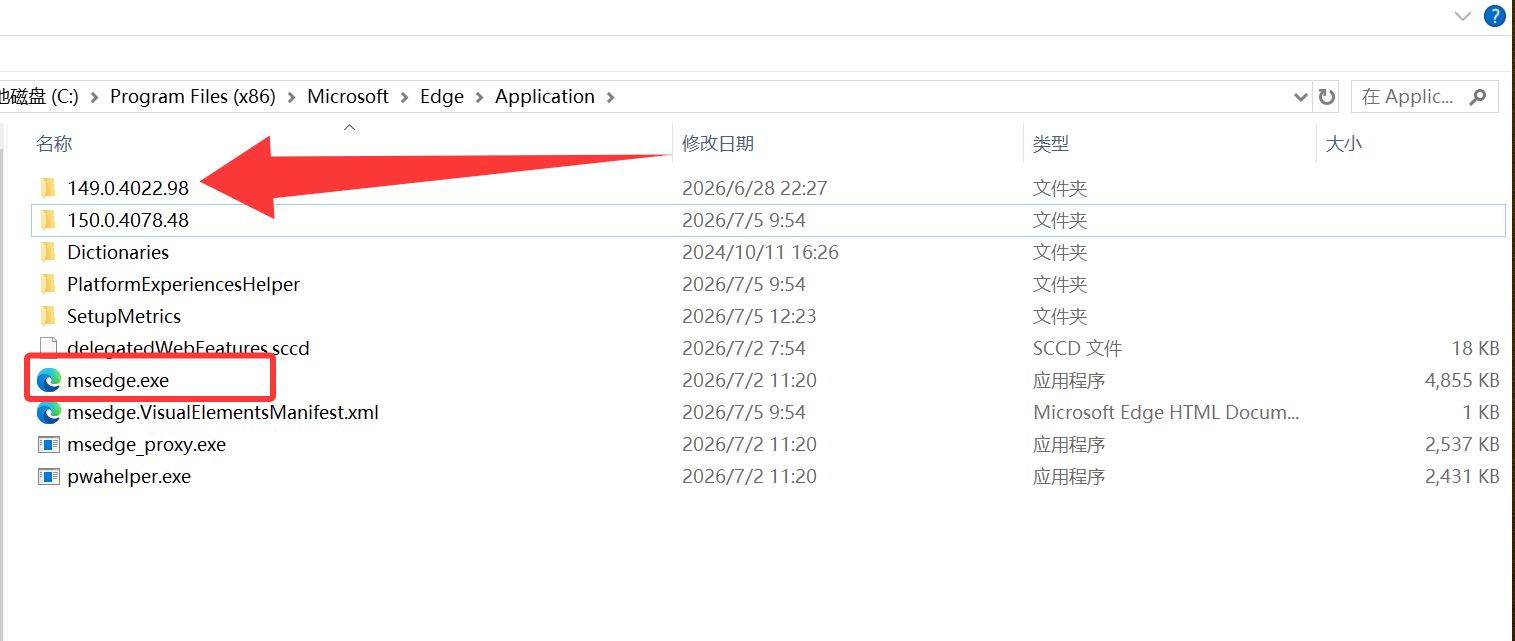This screenshot has height=641, width=1515.
Task: Select the (C:) drive breadcrumb
Action: [x=39, y=97]
